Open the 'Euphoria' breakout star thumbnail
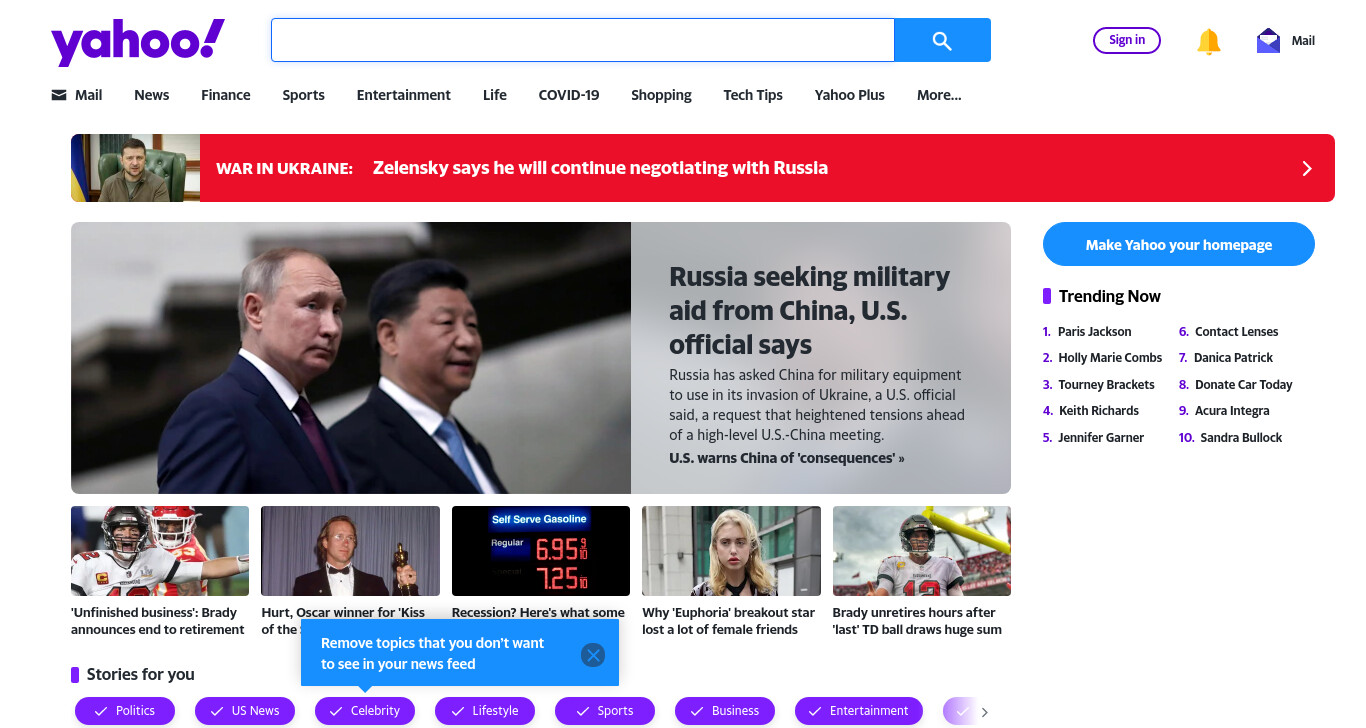The width and height of the screenshot is (1366, 728). click(x=731, y=551)
